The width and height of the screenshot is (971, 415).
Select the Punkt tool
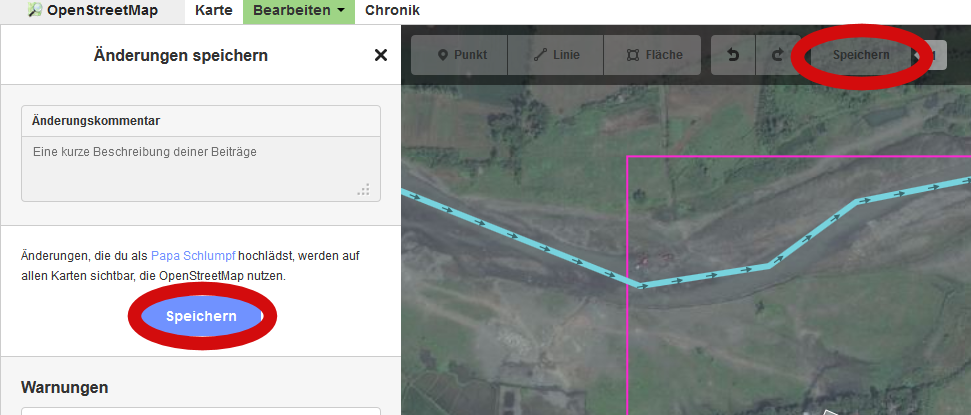(x=459, y=55)
